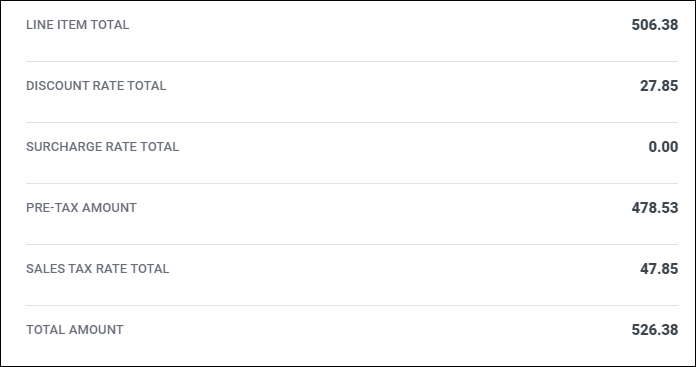Select the pre-tax value 478.53
696x367 pixels.
[655, 208]
